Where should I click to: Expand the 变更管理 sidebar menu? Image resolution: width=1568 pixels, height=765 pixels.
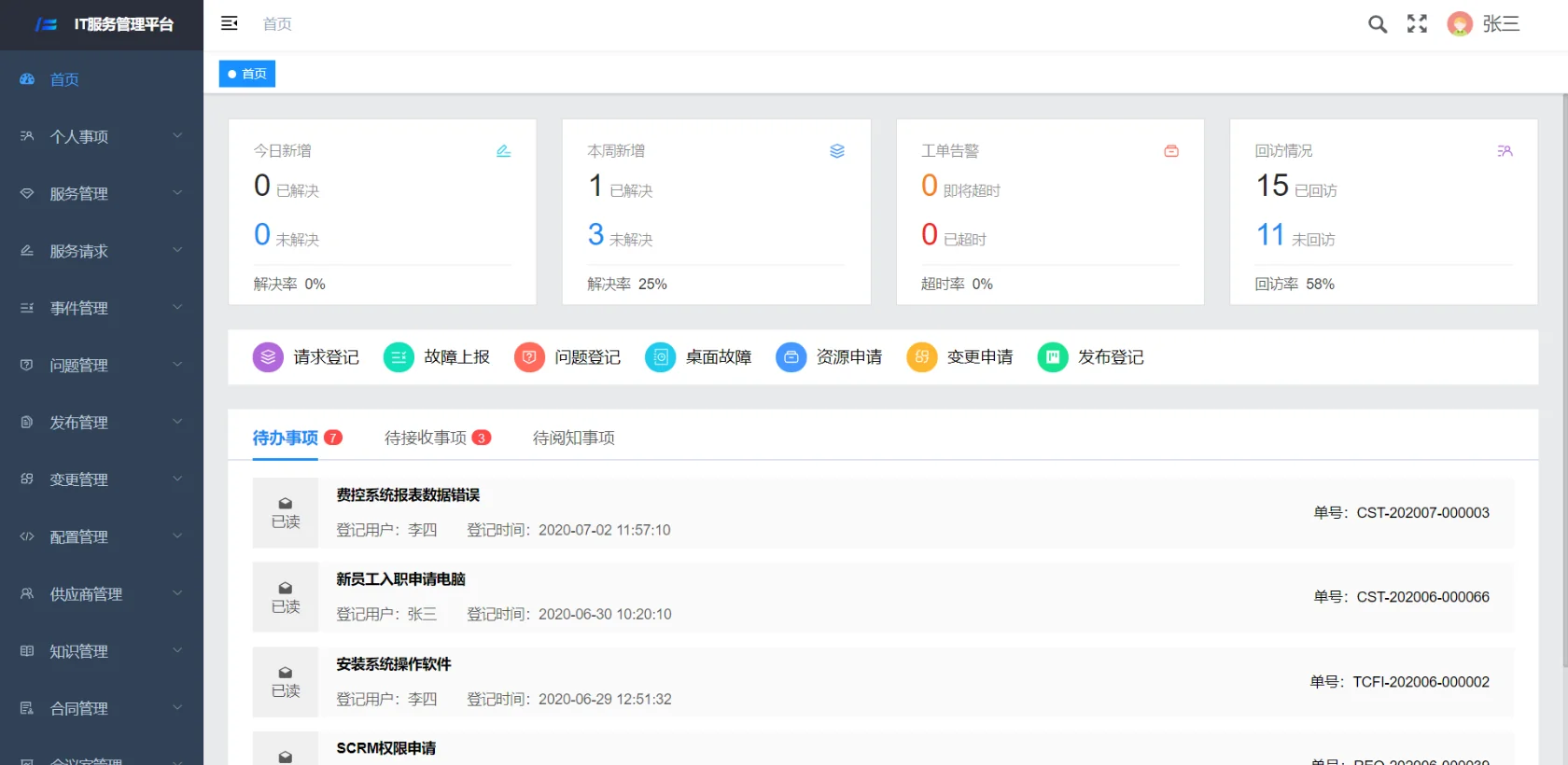[x=102, y=480]
